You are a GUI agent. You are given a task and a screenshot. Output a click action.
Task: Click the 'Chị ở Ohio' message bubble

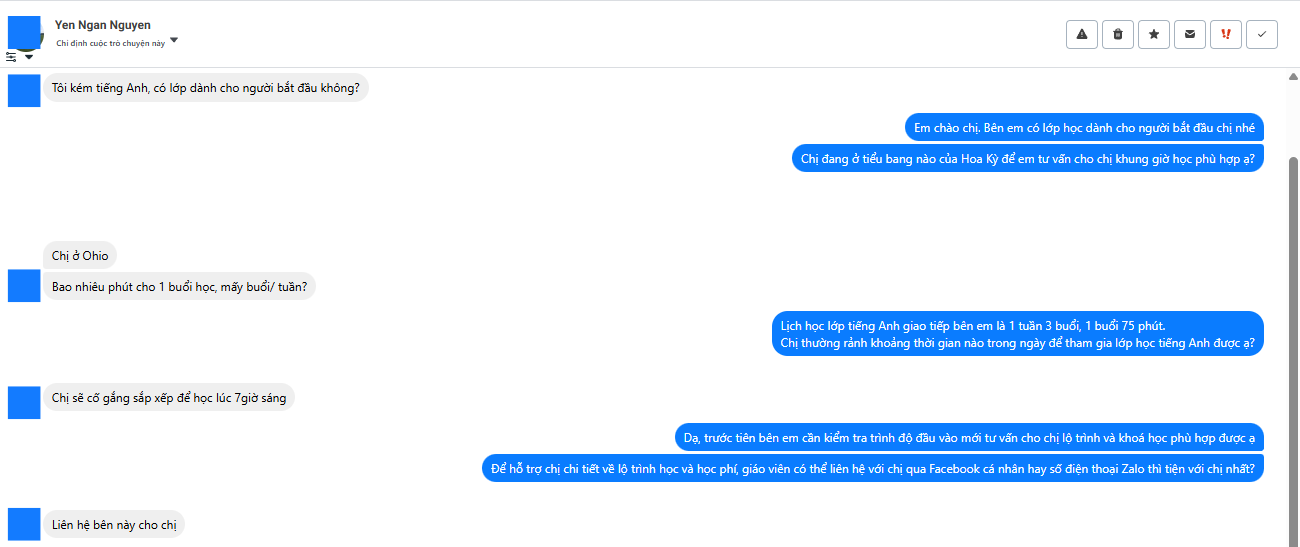click(x=80, y=256)
